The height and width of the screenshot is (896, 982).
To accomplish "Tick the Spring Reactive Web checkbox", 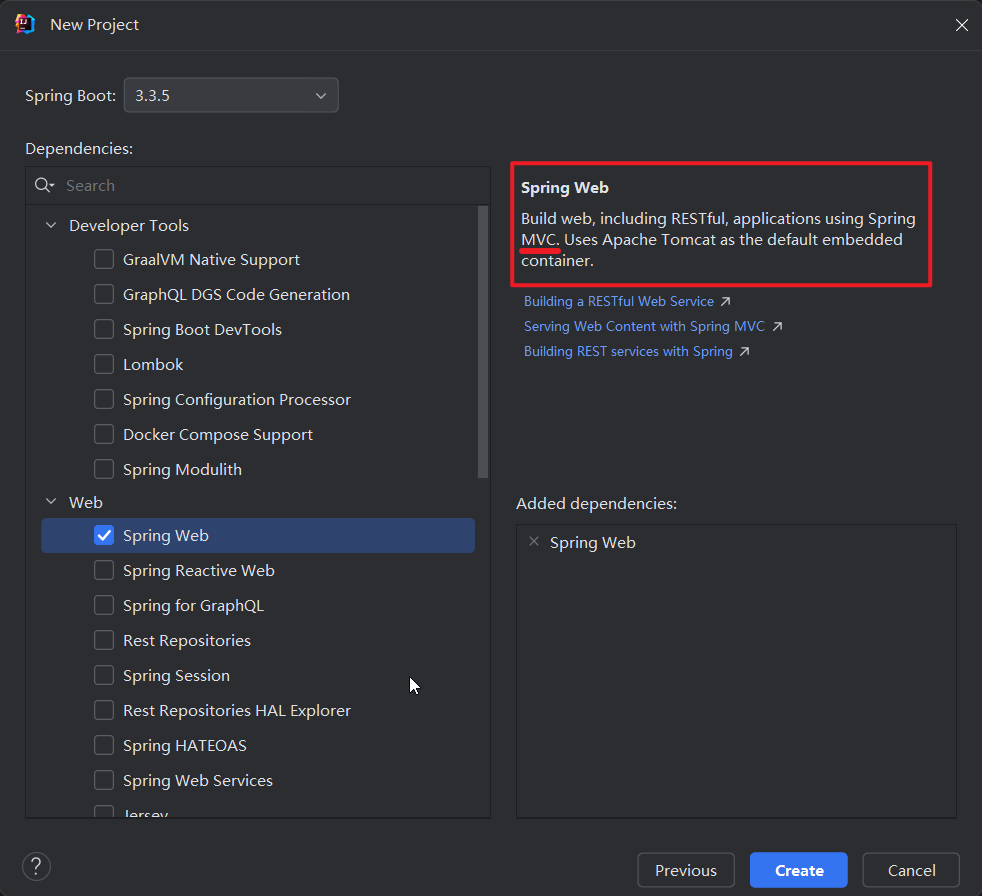I will pyautogui.click(x=104, y=570).
